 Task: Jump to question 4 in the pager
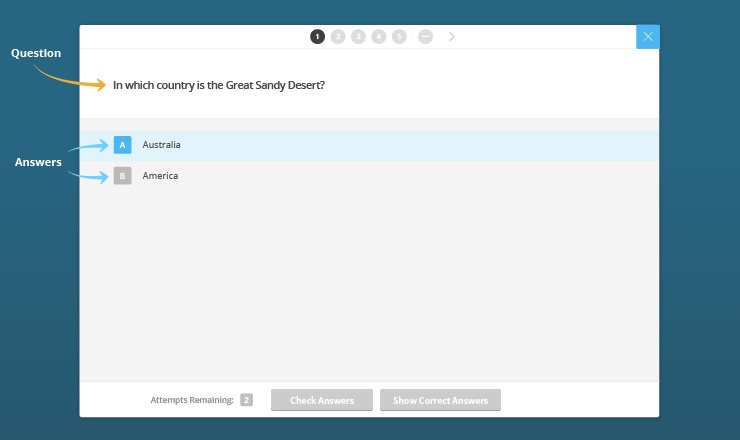click(378, 36)
